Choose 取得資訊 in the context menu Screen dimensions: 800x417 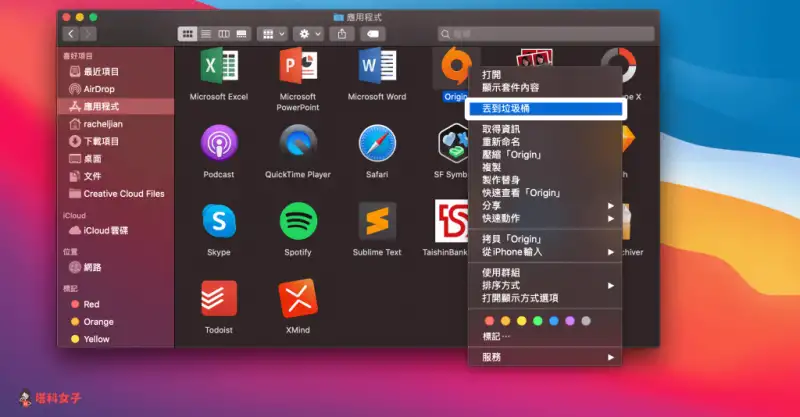pos(545,129)
